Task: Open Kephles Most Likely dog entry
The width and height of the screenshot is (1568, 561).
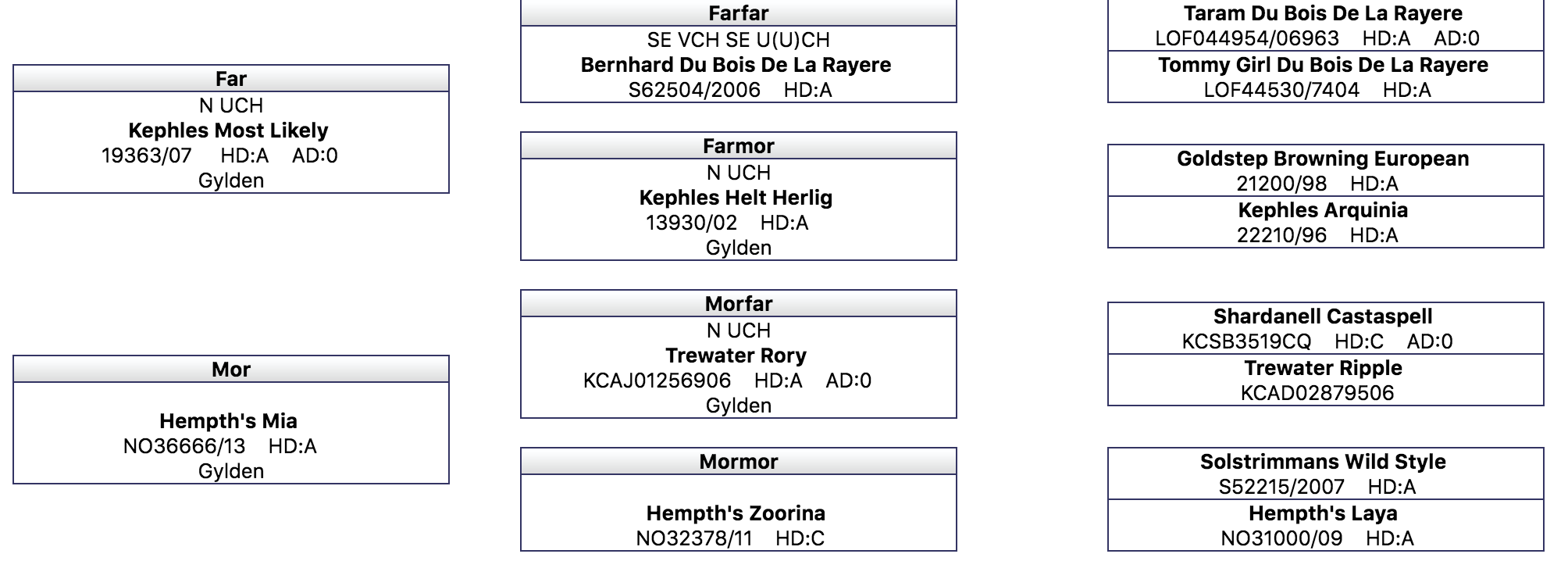Action: [x=228, y=130]
